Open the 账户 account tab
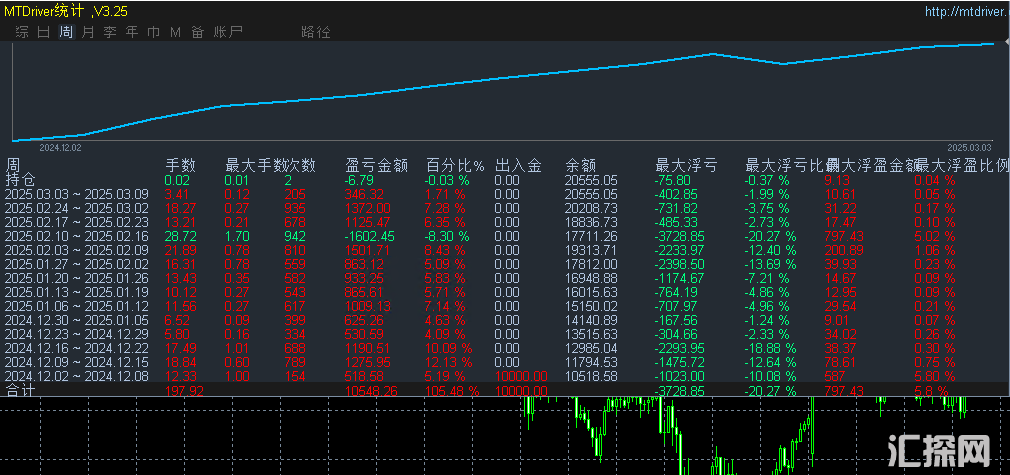The height and width of the screenshot is (475, 1010). click(228, 32)
